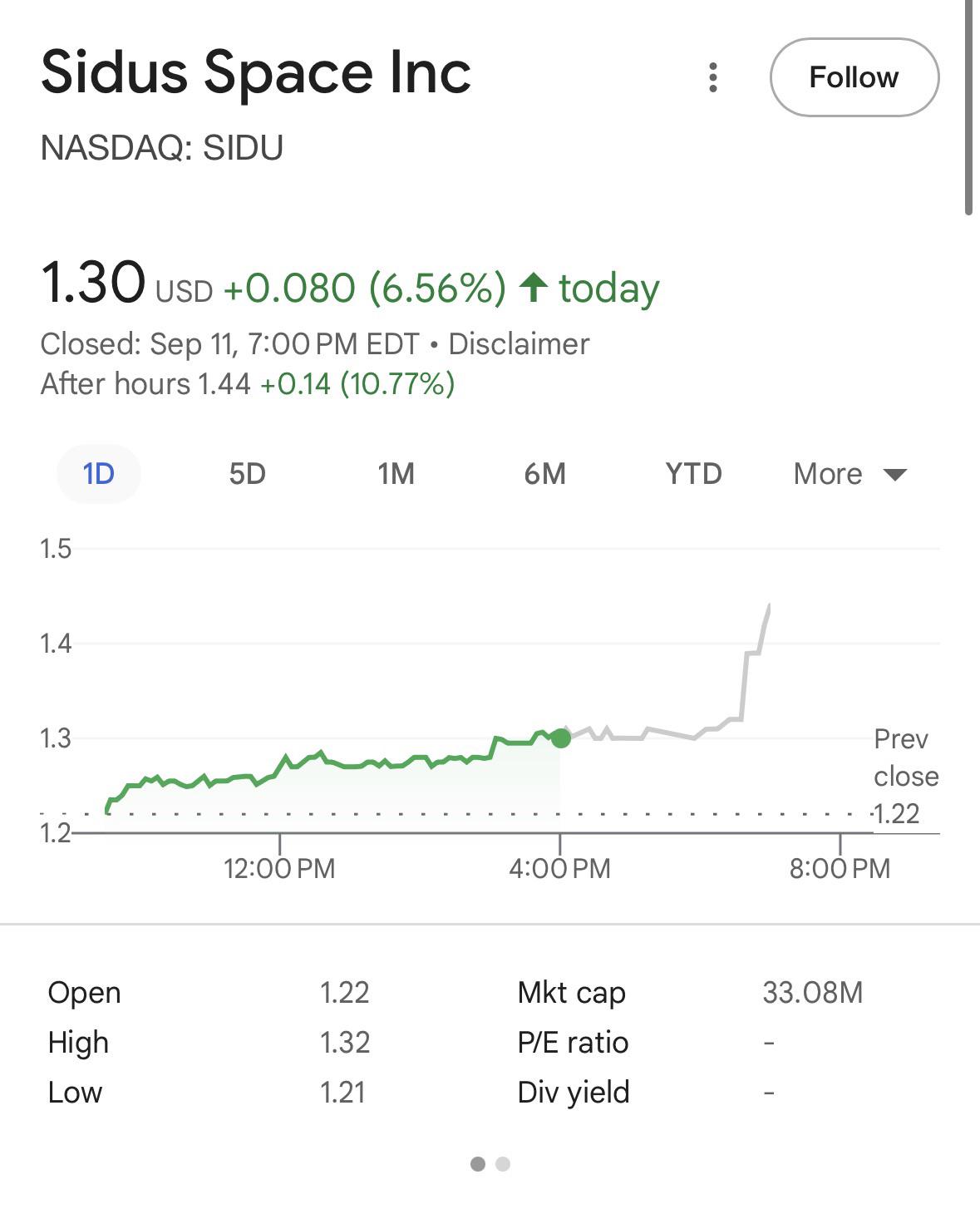Click the green closing price dot on chart
Screen dimensions: 980x1209
coord(561,738)
